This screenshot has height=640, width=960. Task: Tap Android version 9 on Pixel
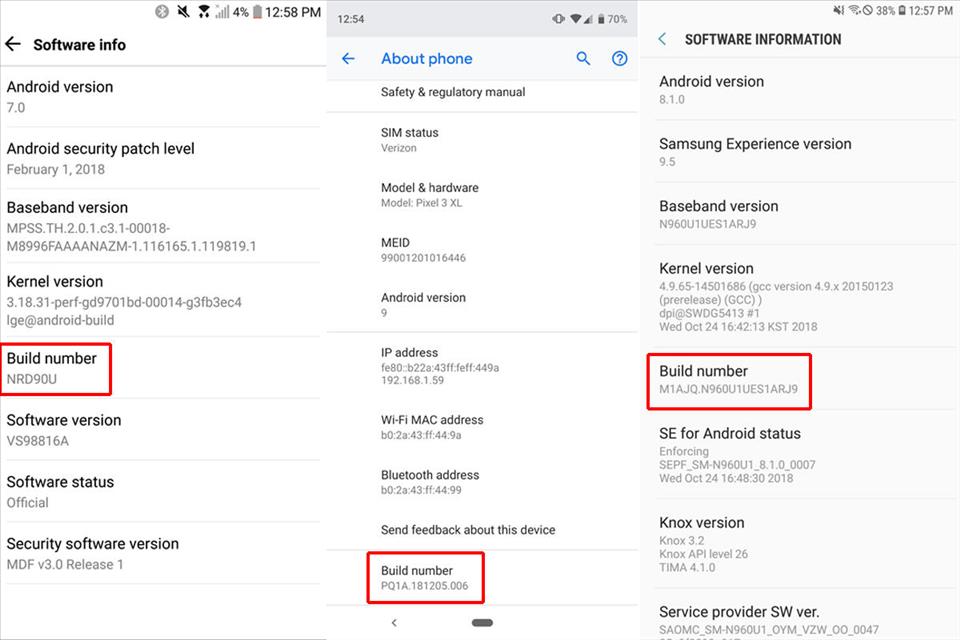coord(422,304)
